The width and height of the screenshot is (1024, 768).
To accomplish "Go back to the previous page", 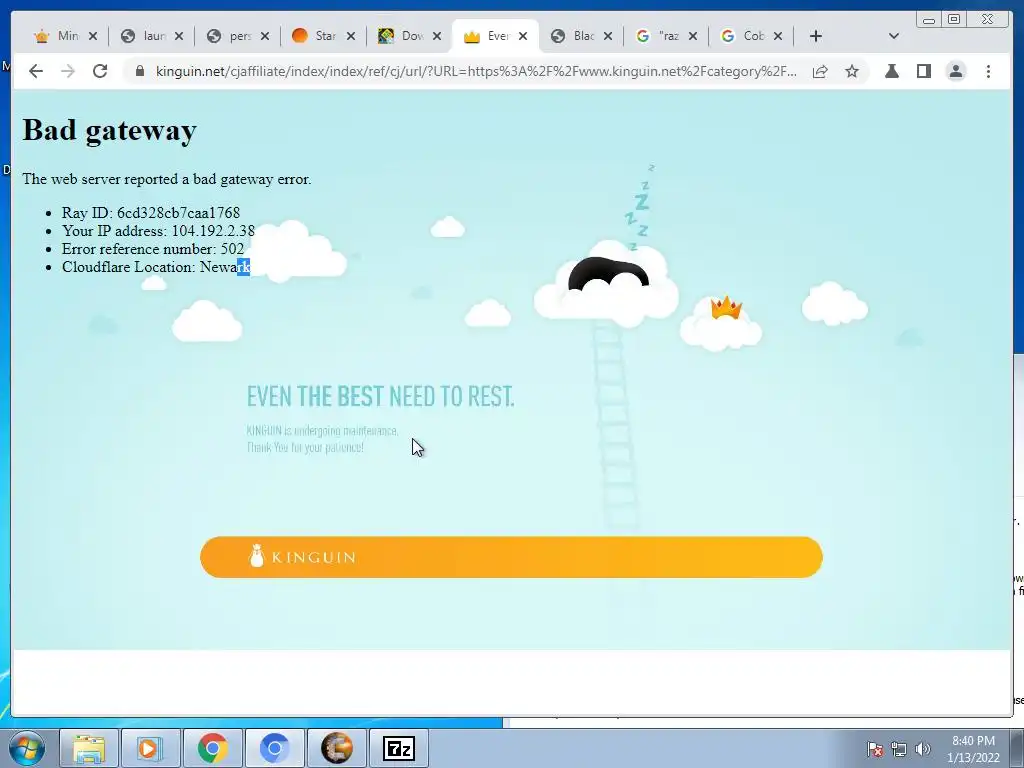I will tap(36, 71).
